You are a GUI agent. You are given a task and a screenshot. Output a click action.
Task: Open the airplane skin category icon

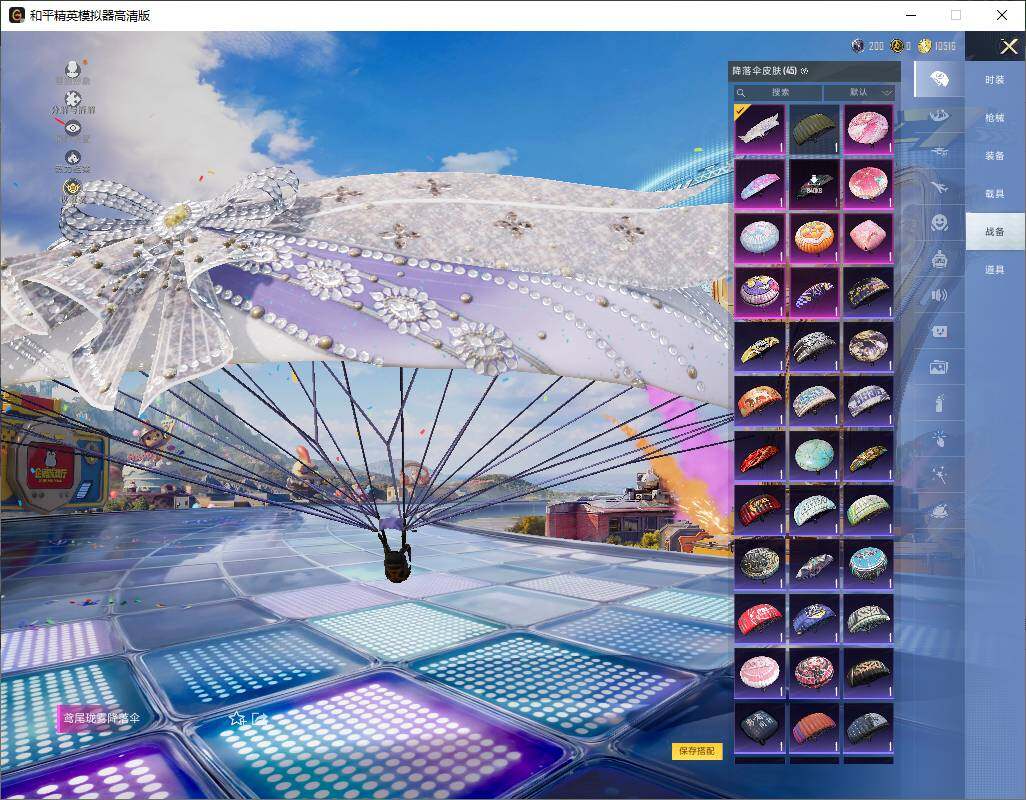point(939,188)
